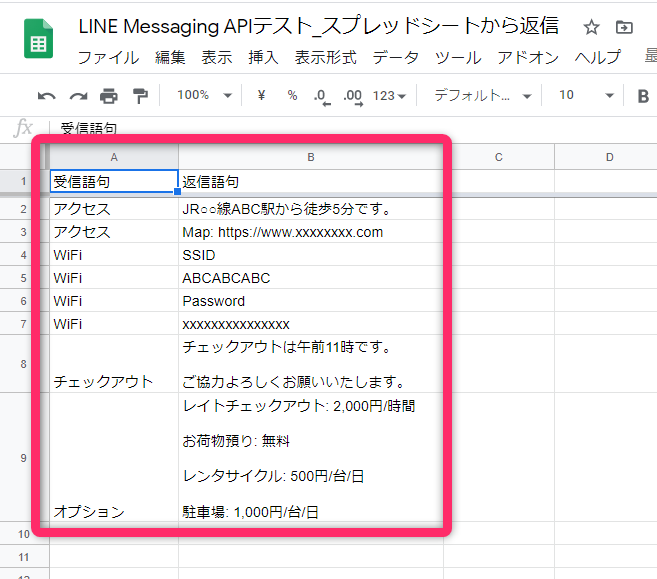This screenshot has width=657, height=579.
Task: Select cell containing ABCABCABC
Action: click(x=310, y=278)
